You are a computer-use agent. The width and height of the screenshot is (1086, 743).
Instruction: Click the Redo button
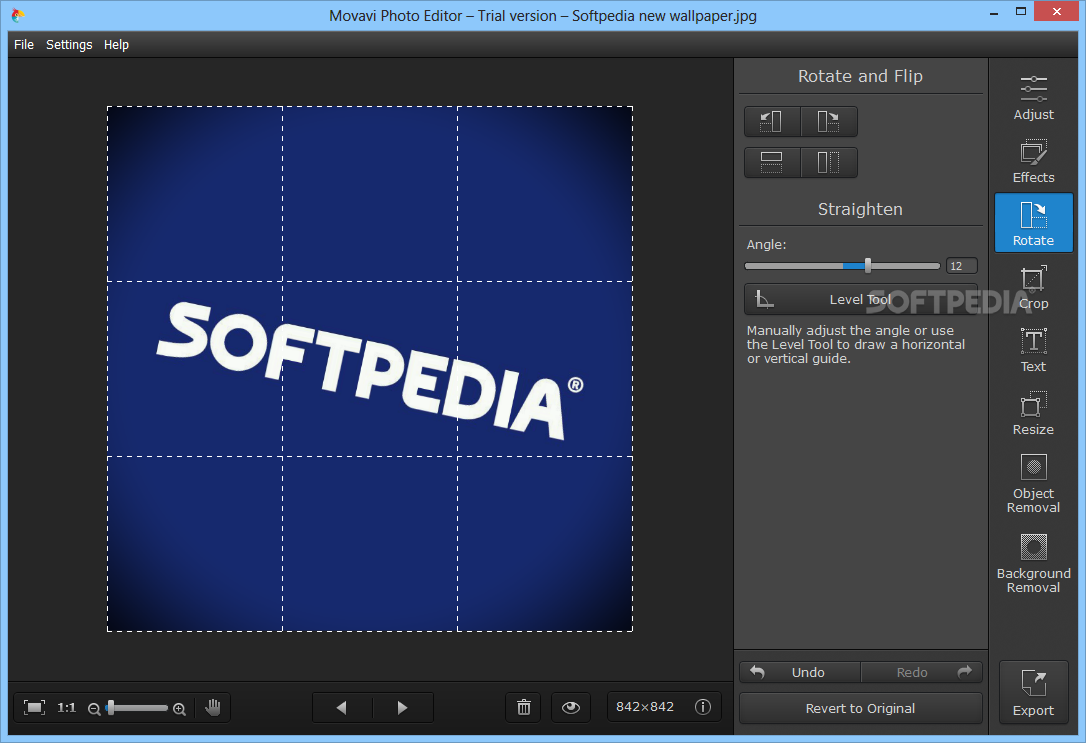click(922, 672)
